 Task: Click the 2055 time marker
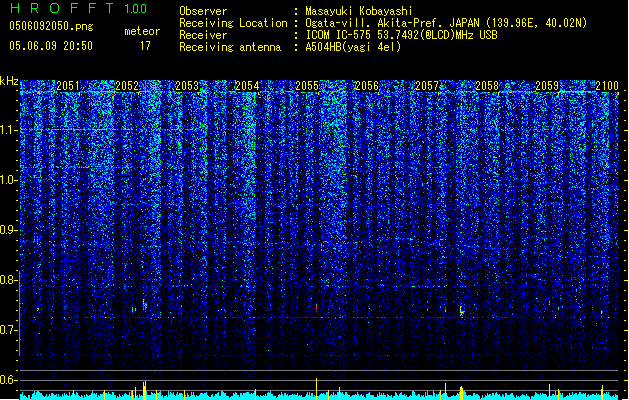click(307, 86)
